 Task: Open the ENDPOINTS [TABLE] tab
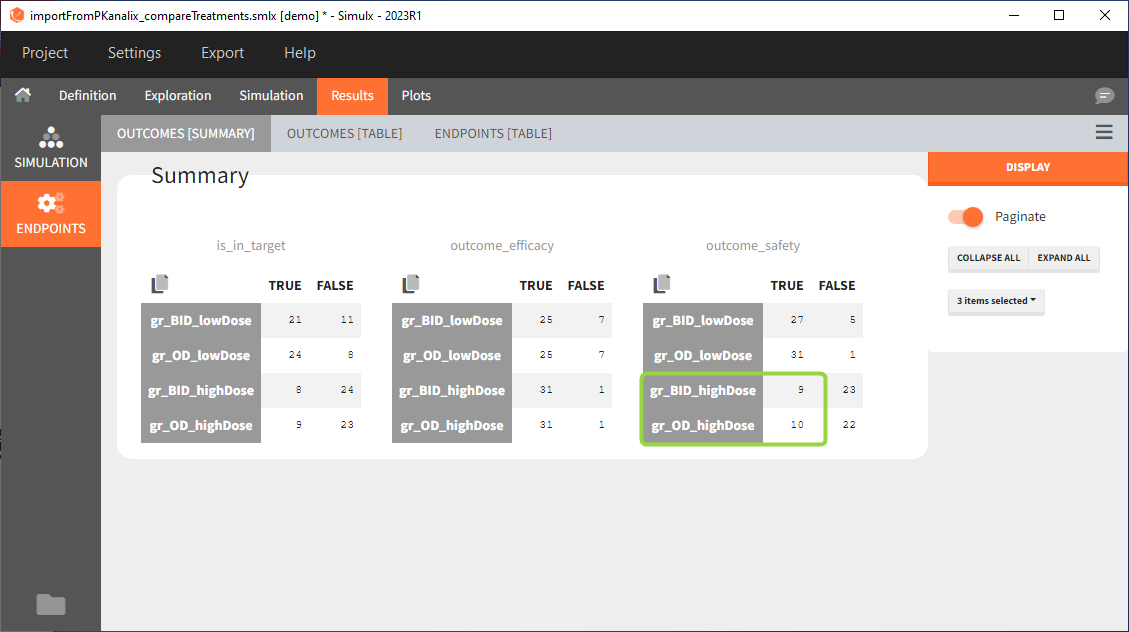coord(492,132)
